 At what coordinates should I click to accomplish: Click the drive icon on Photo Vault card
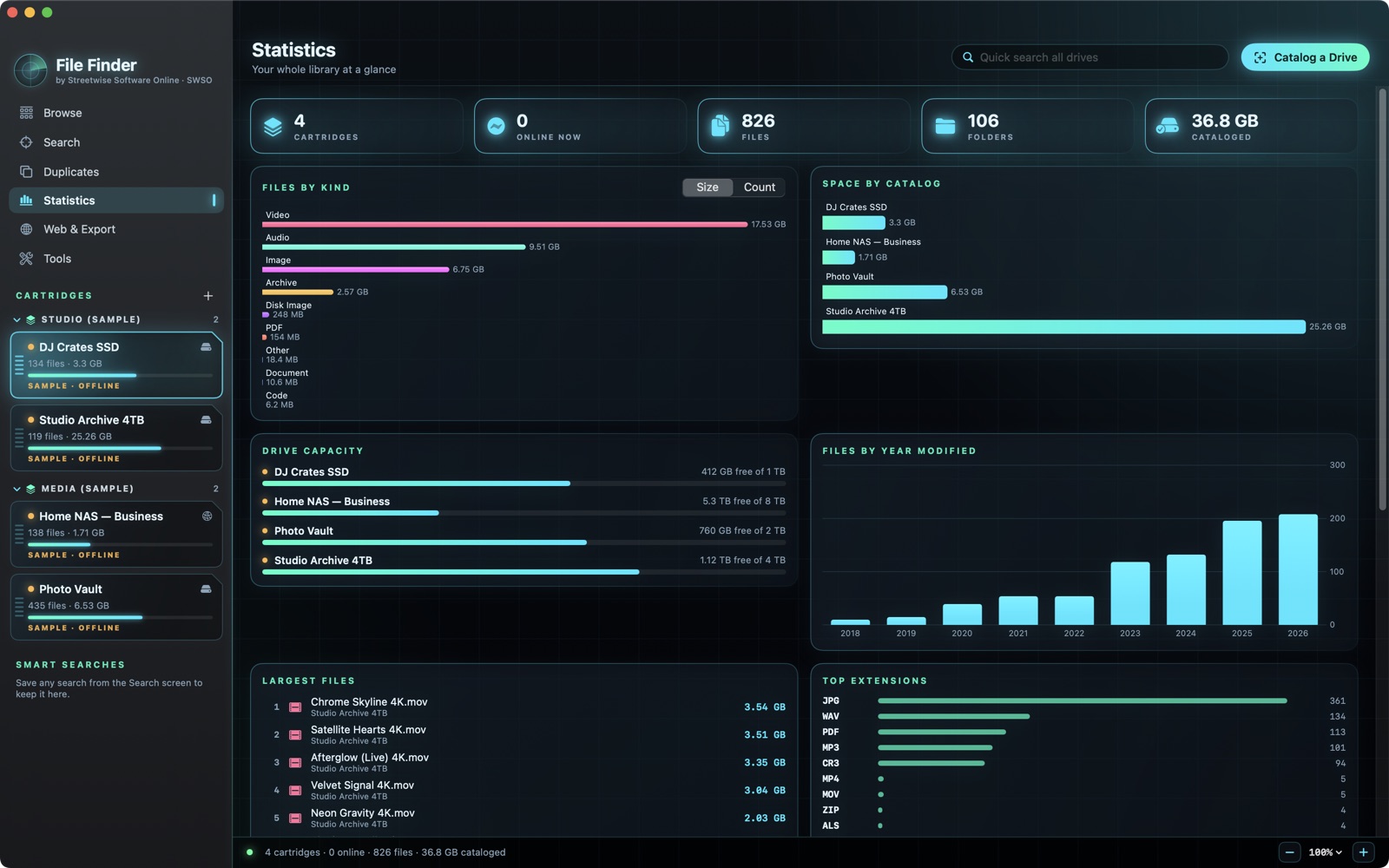pyautogui.click(x=206, y=589)
